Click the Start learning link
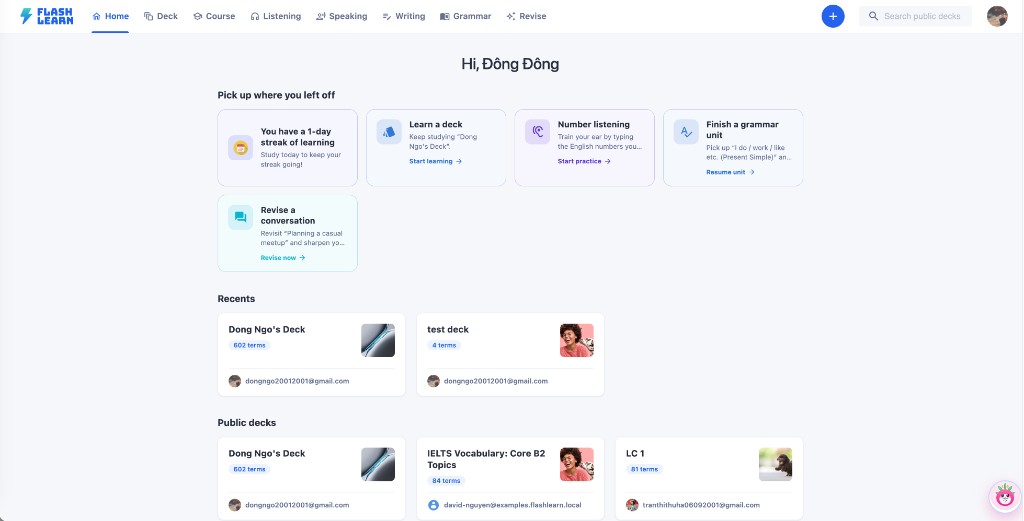Viewport: 1024px width, 521px height. pyautogui.click(x=436, y=161)
